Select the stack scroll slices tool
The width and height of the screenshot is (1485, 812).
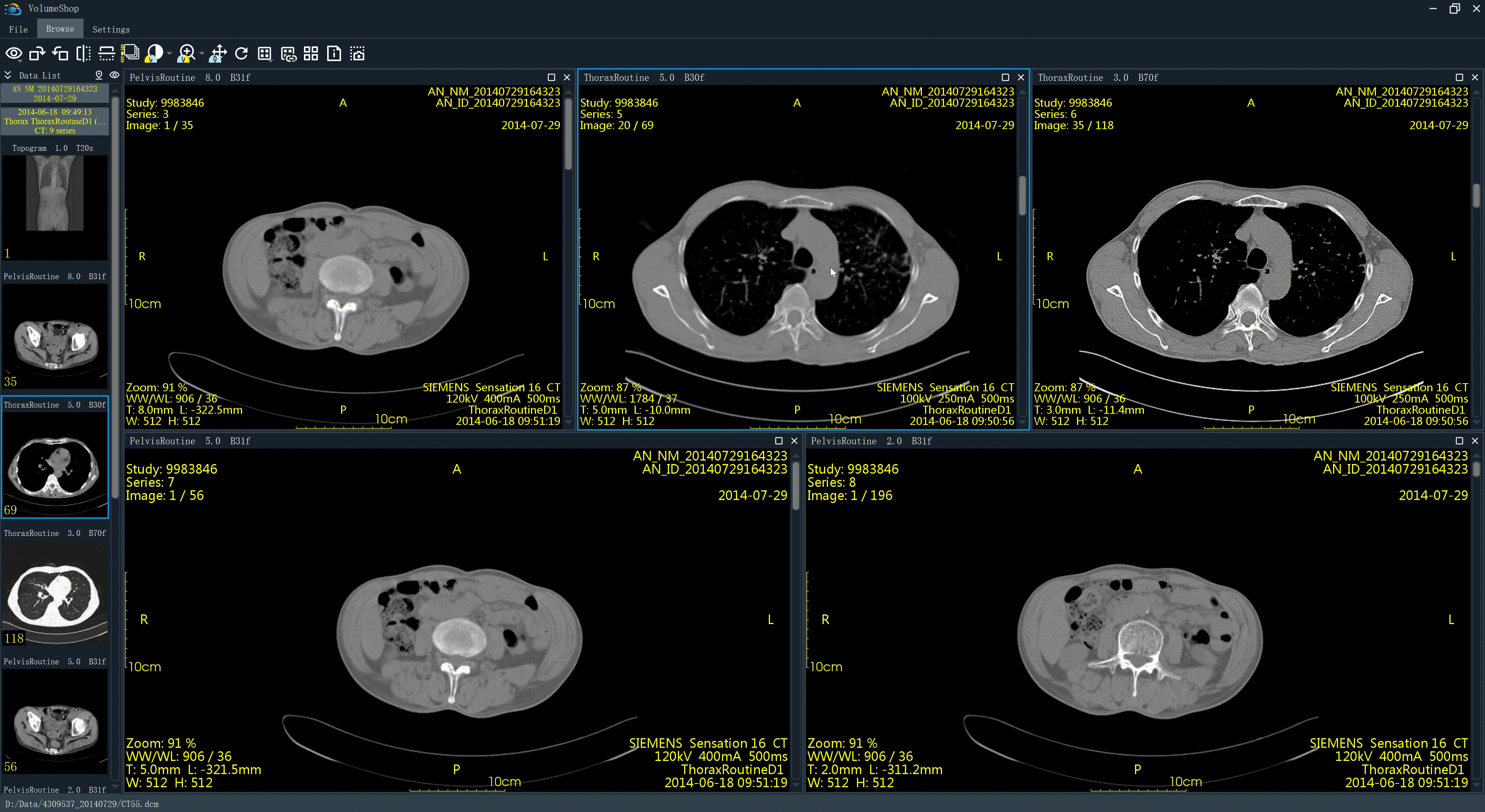[130, 53]
